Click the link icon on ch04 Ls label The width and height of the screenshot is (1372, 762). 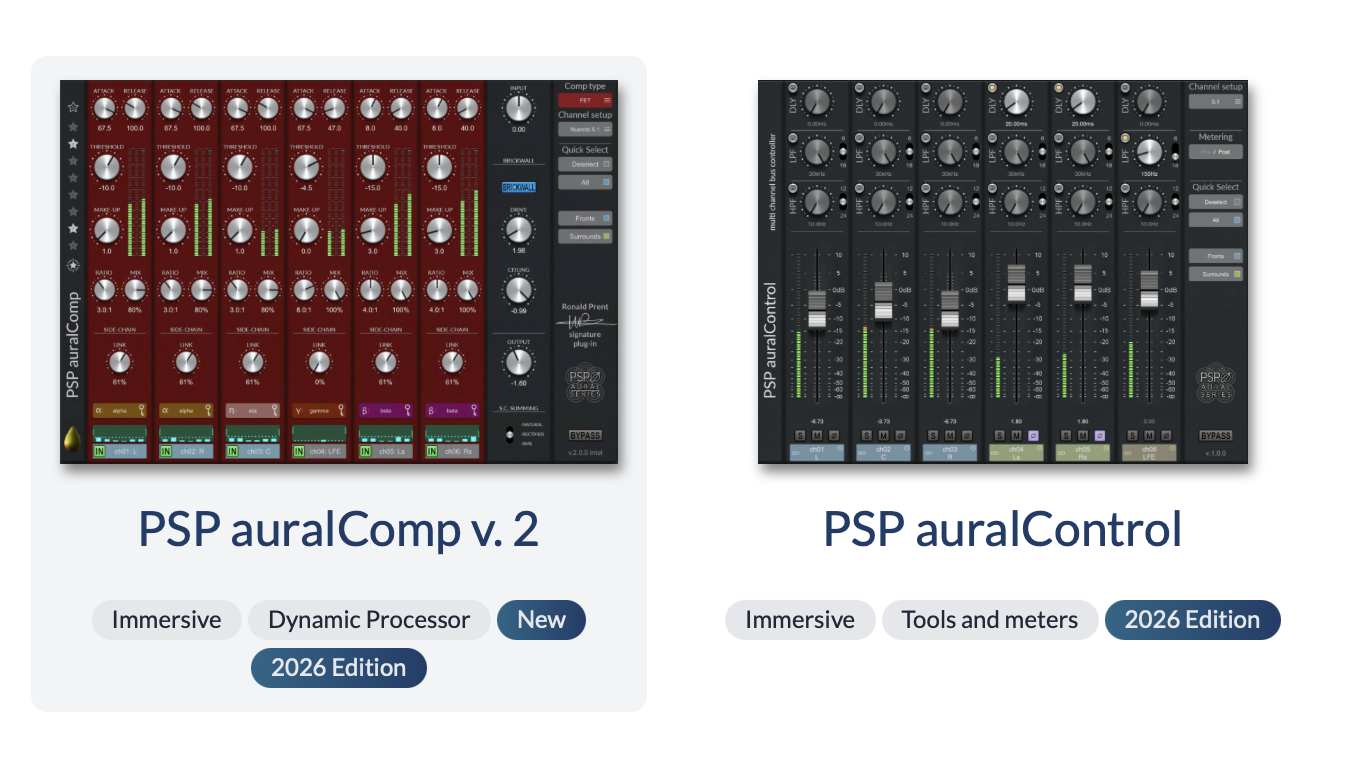coord(995,453)
